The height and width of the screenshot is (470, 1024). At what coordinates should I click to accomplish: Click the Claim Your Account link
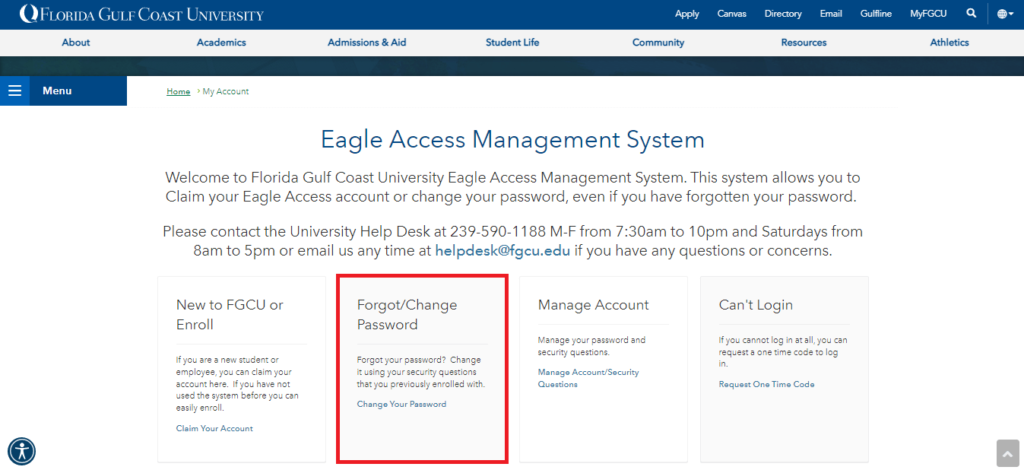214,428
